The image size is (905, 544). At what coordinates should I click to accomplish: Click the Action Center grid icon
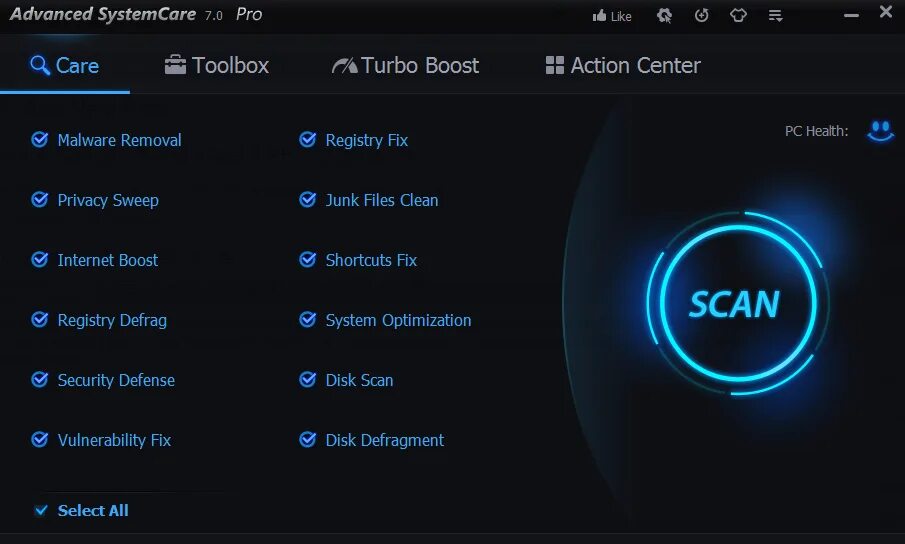click(554, 66)
